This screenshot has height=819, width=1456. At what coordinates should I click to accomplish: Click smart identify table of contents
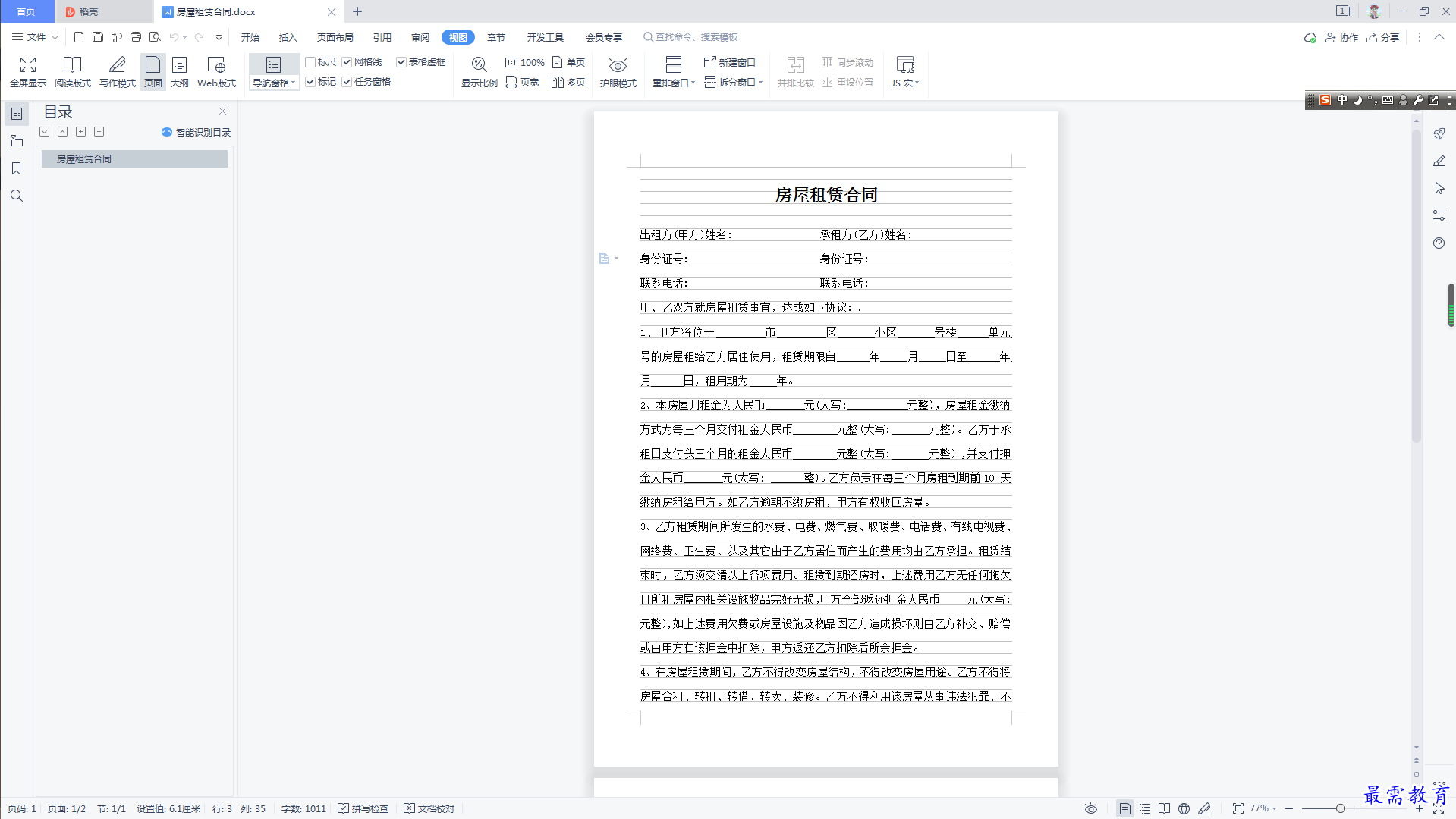[196, 132]
